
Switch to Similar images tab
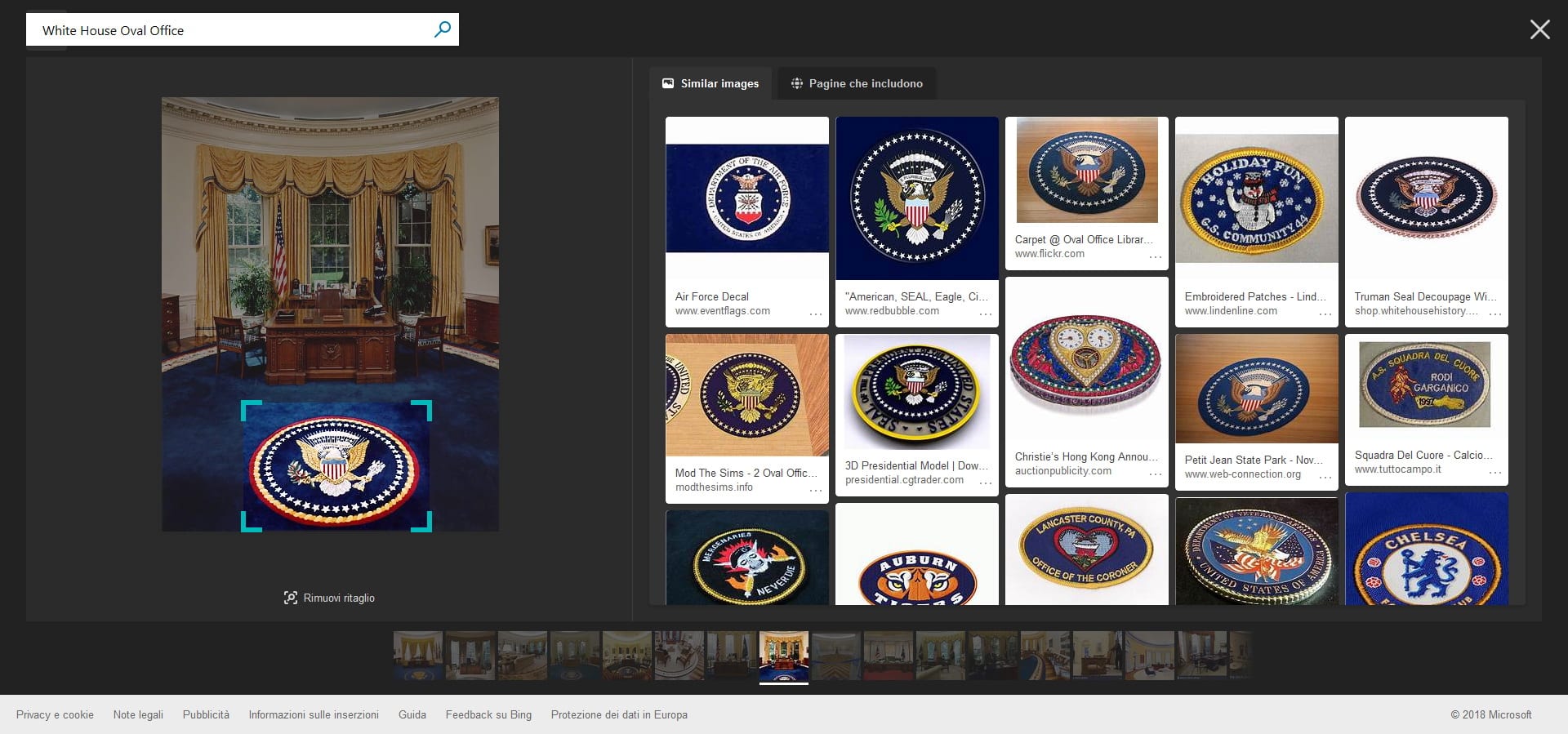(710, 83)
